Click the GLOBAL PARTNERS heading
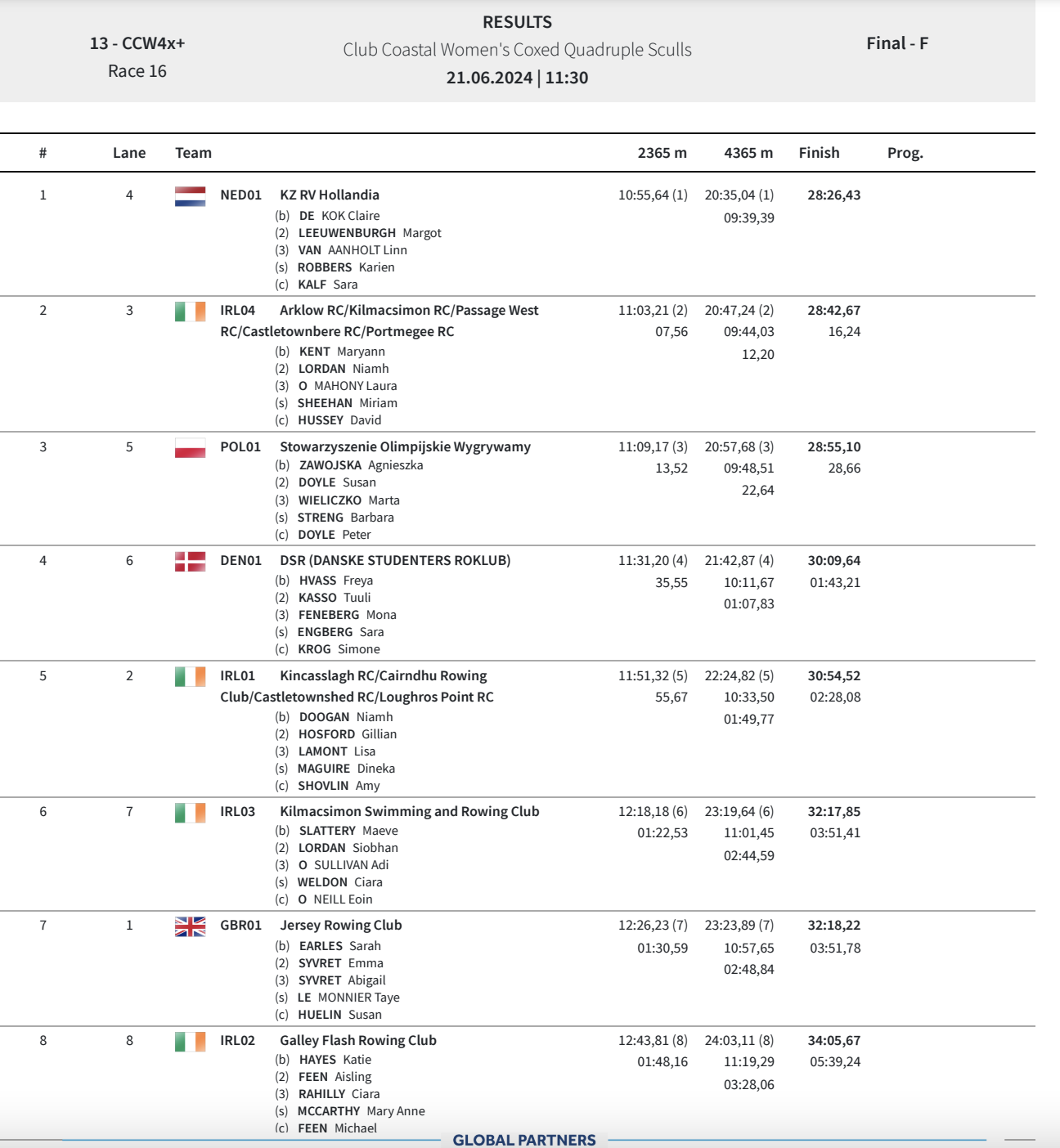1060x1148 pixels. coord(524,1140)
